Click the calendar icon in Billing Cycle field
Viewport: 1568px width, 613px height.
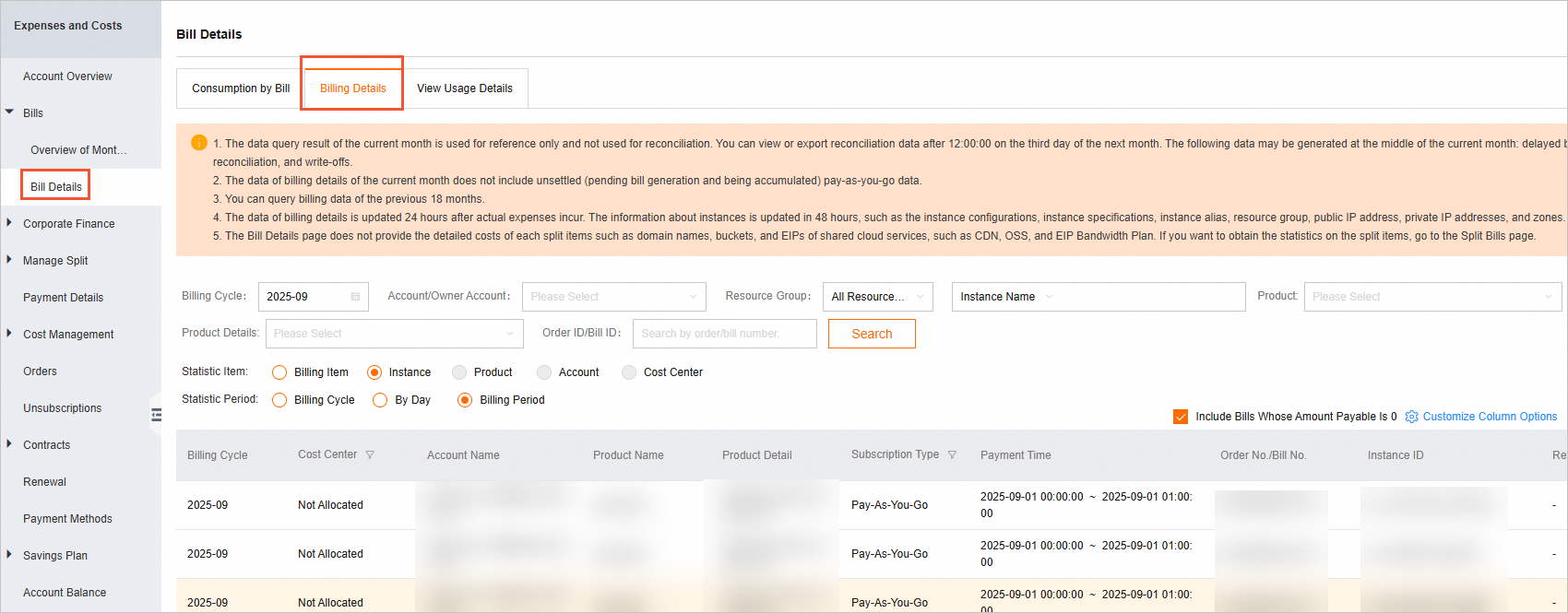pos(355,297)
